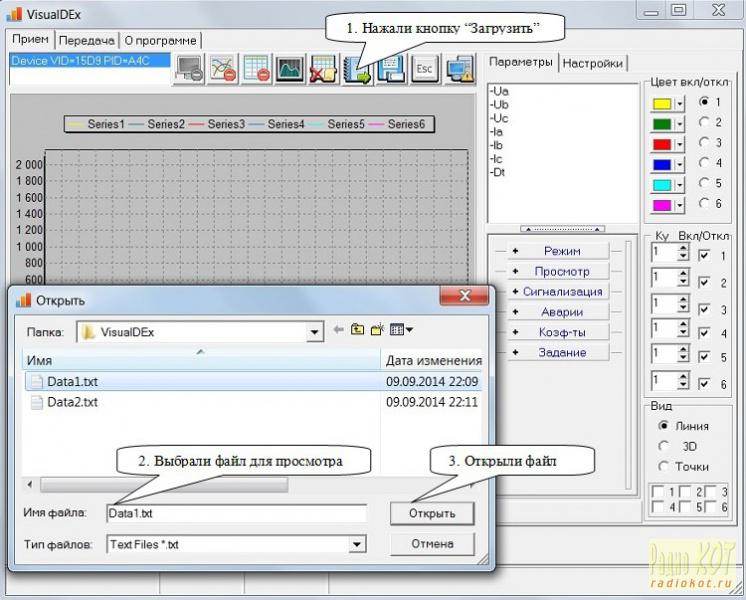Click the delete table red X icon

tap(323, 68)
